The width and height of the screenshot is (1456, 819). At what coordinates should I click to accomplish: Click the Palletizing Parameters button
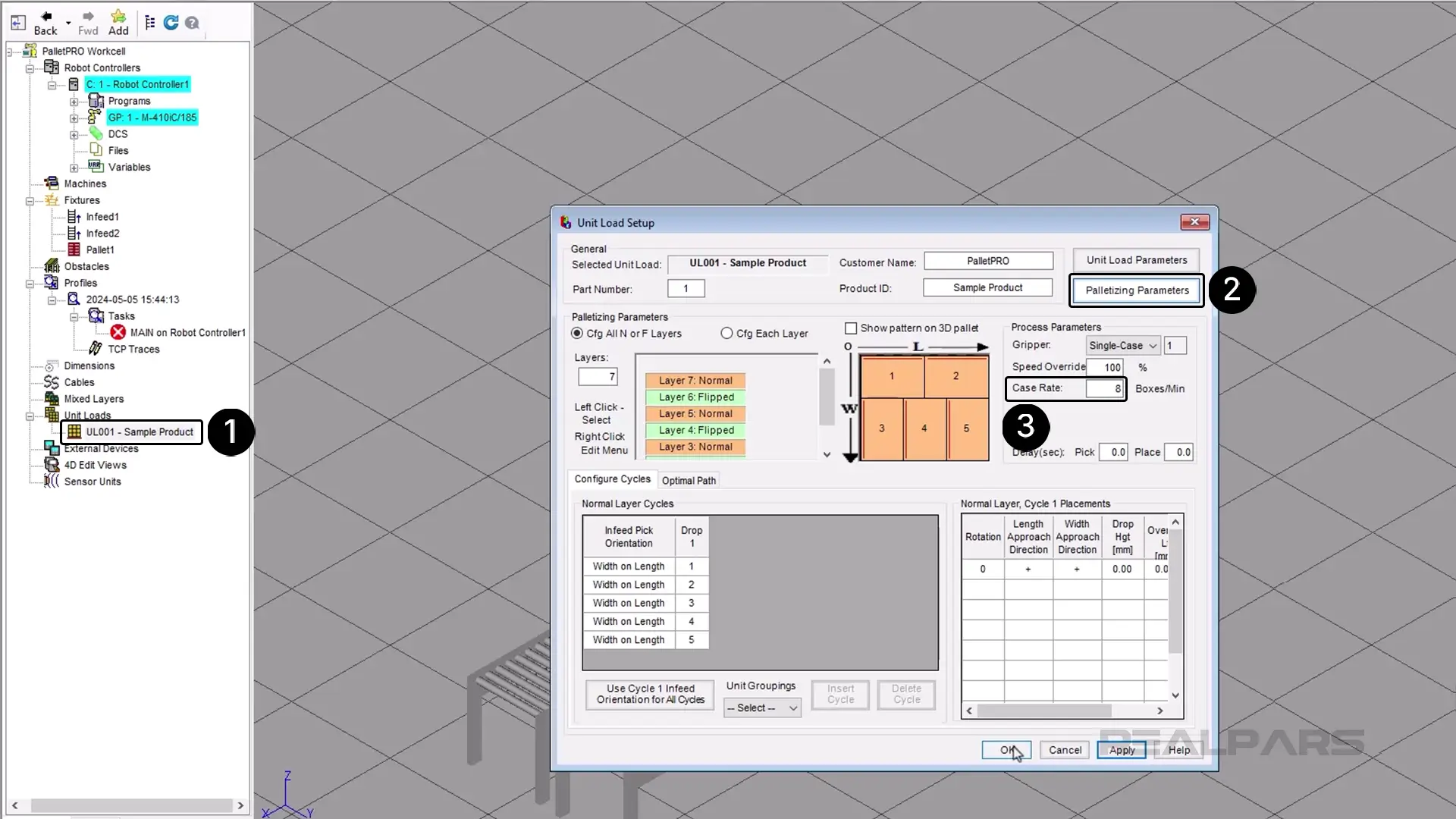[1137, 290]
